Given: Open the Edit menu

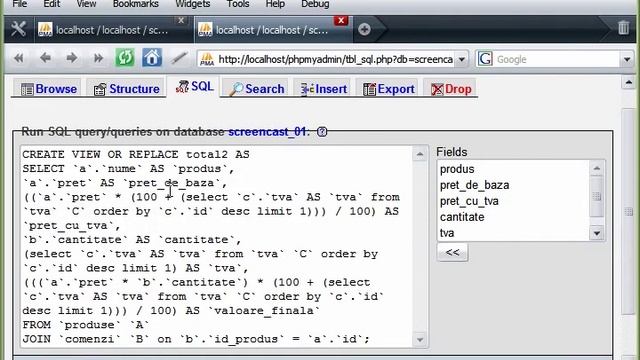Looking at the screenshot, I should pyautogui.click(x=51, y=4).
